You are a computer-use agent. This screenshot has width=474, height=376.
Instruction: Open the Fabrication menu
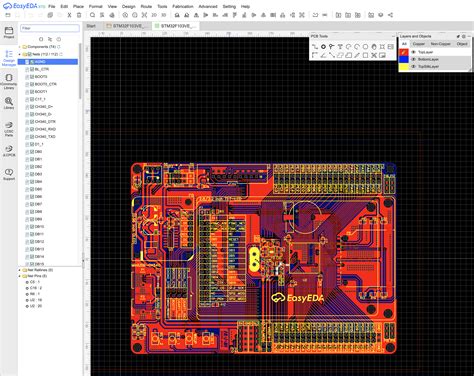click(x=183, y=6)
